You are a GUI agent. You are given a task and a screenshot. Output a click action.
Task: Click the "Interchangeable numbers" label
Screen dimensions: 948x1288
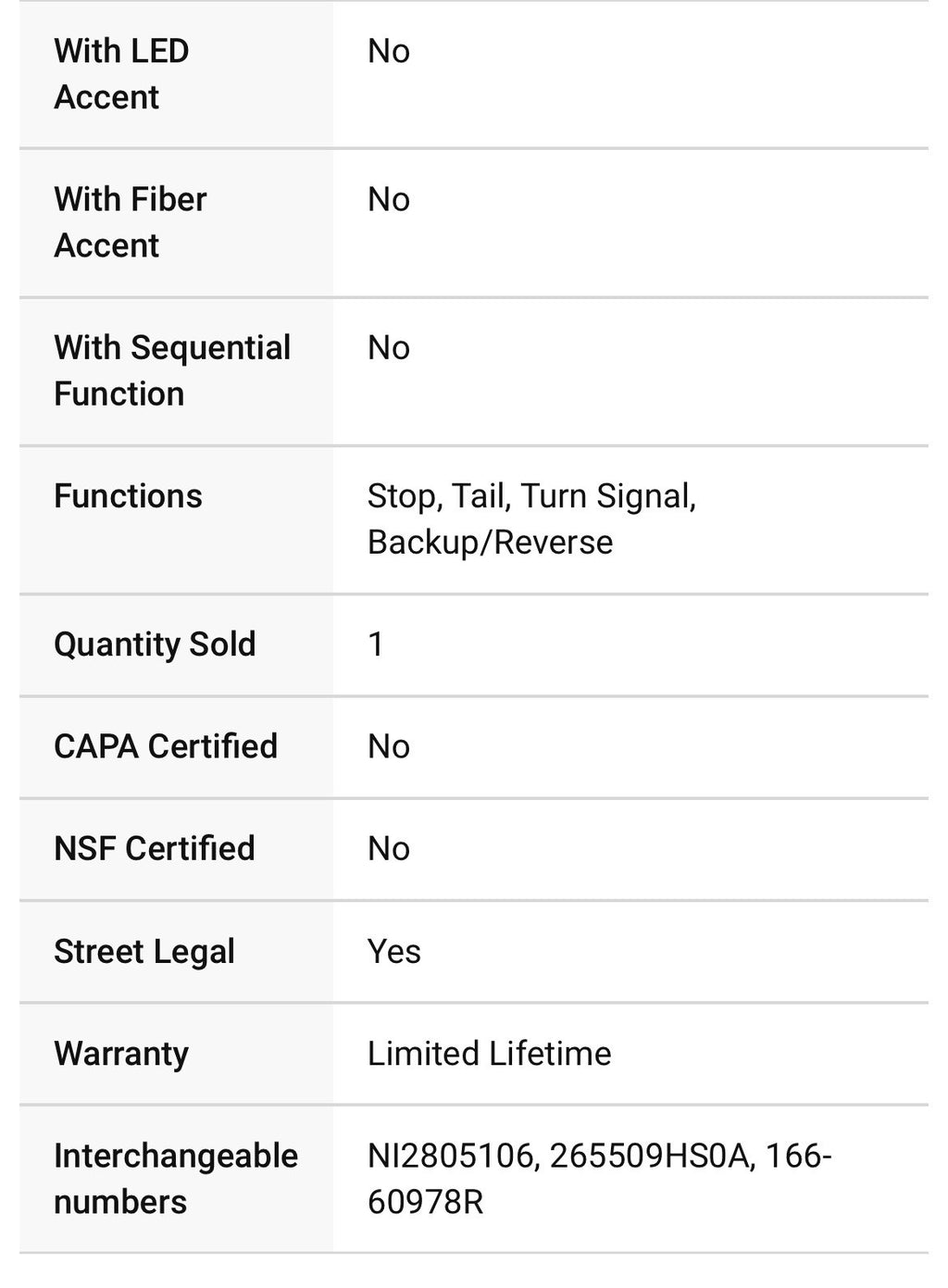click(x=176, y=1179)
